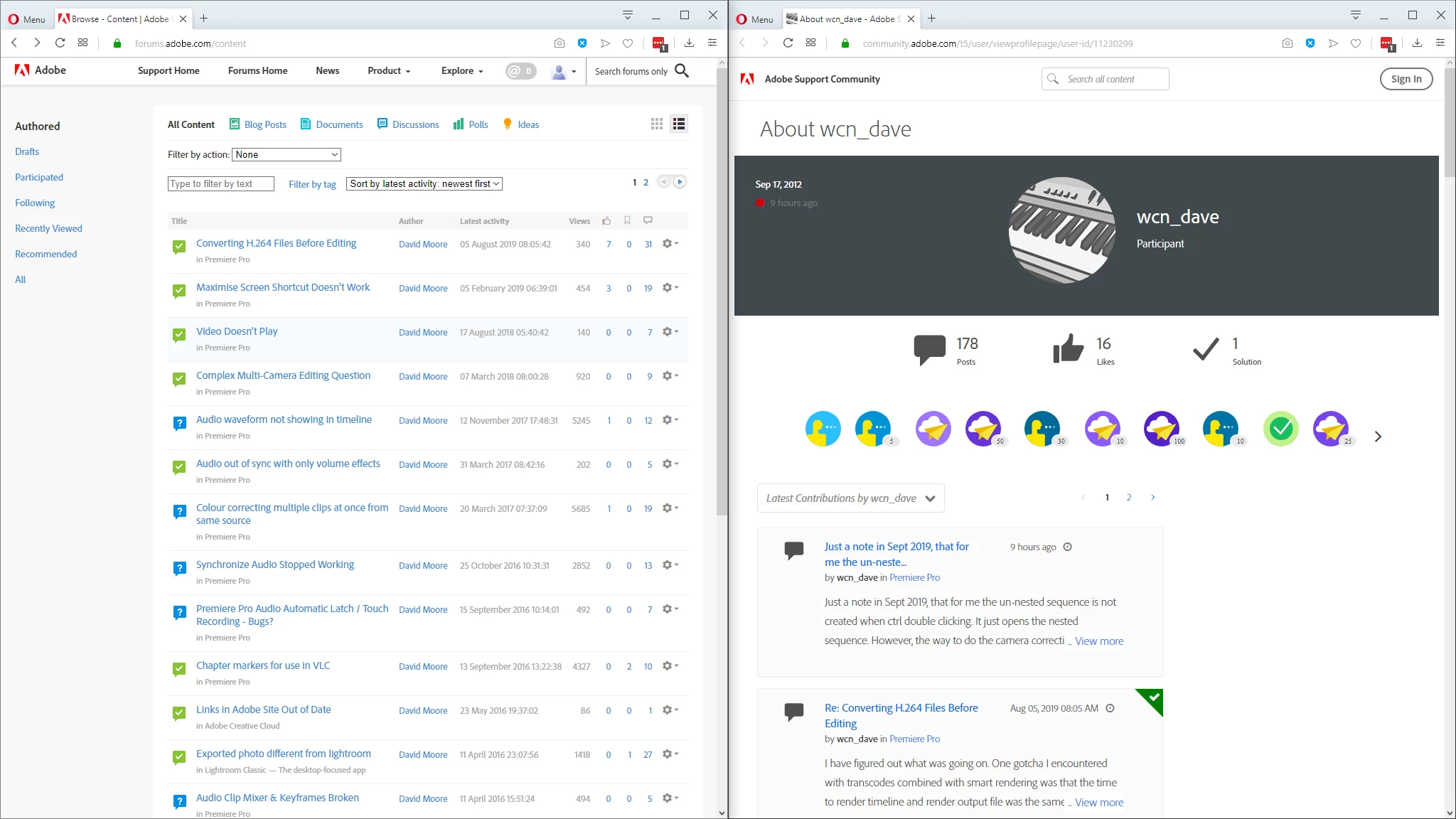The image size is (1456, 819).
Task: Click the left window vertical scrollbar
Action: pos(722,284)
